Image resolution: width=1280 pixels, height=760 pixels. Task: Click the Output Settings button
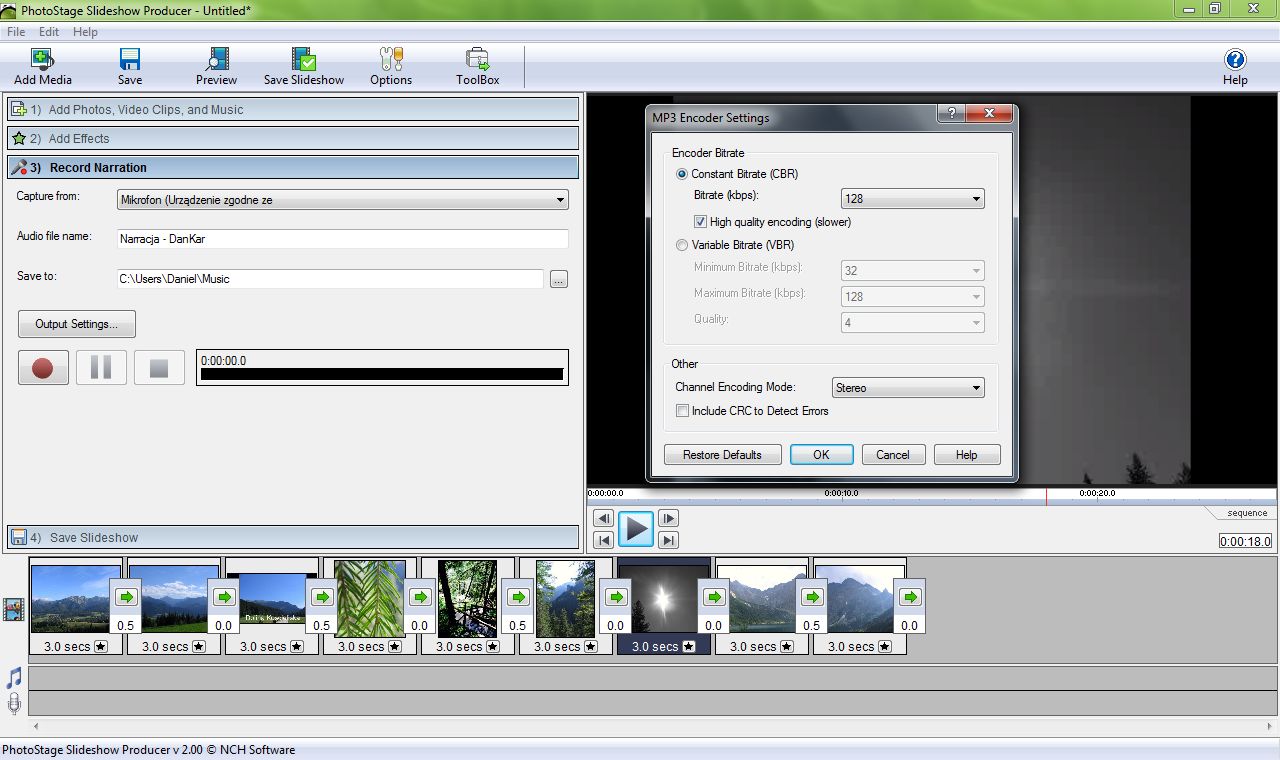coord(76,324)
